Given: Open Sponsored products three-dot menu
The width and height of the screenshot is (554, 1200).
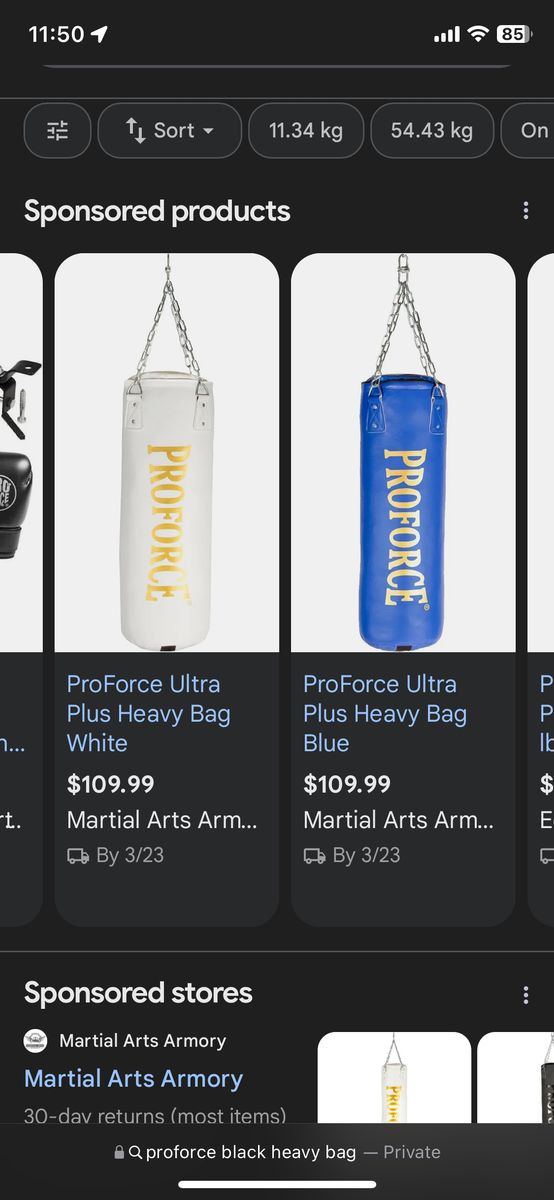Looking at the screenshot, I should 526,211.
